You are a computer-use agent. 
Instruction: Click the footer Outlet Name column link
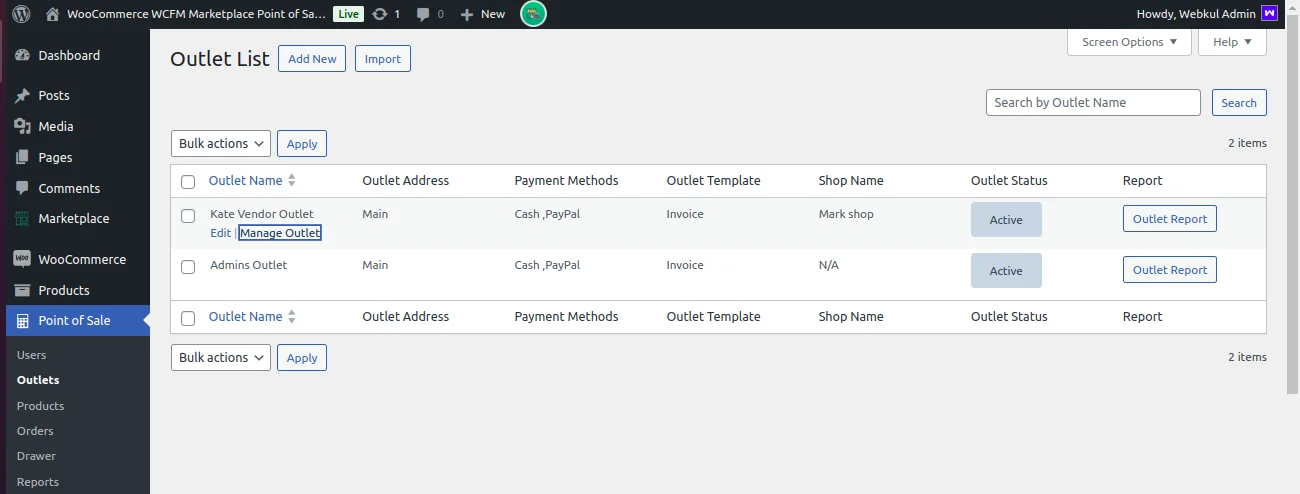tap(246, 317)
